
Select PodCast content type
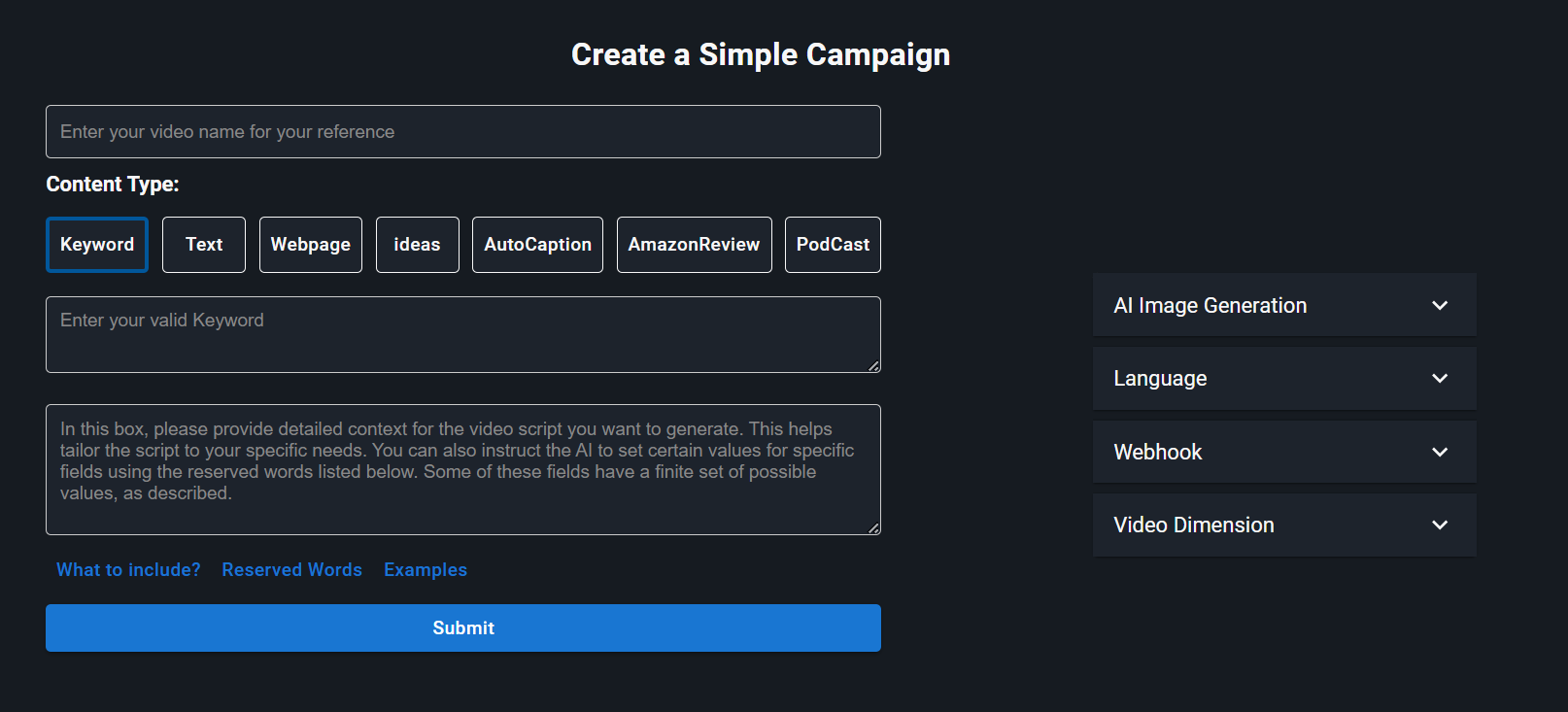(833, 245)
